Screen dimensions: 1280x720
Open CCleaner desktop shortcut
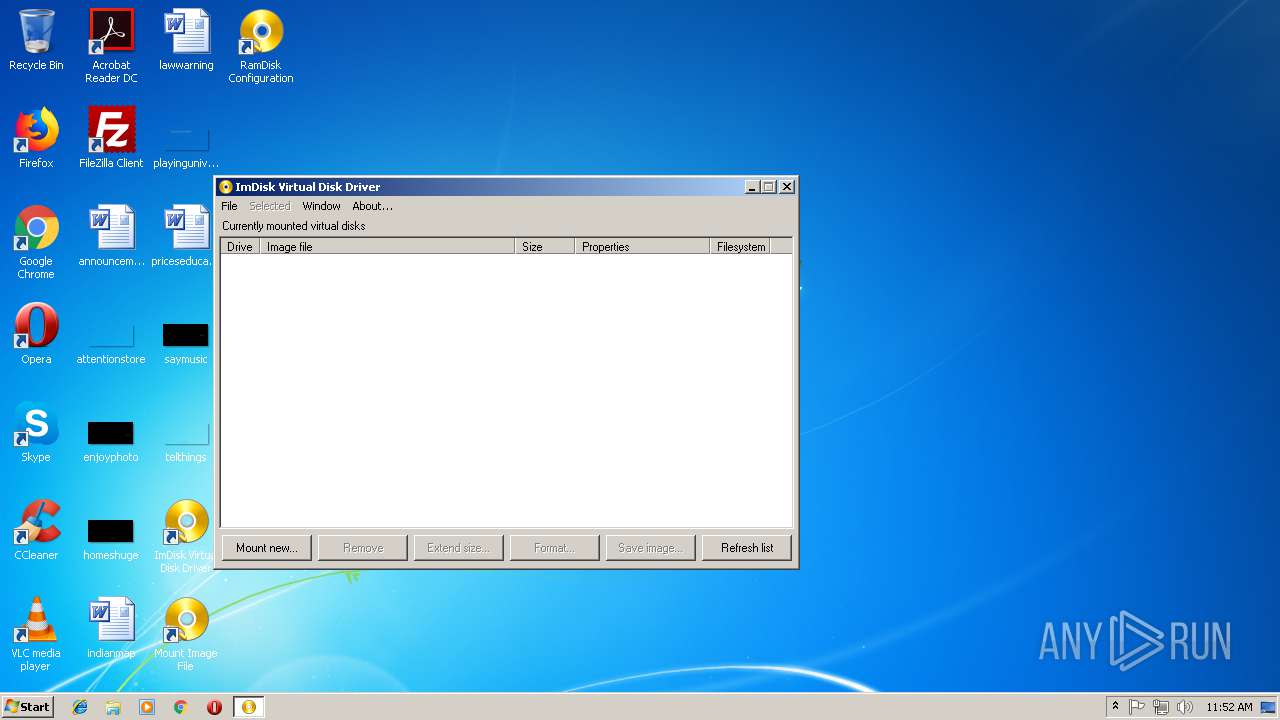(x=36, y=530)
